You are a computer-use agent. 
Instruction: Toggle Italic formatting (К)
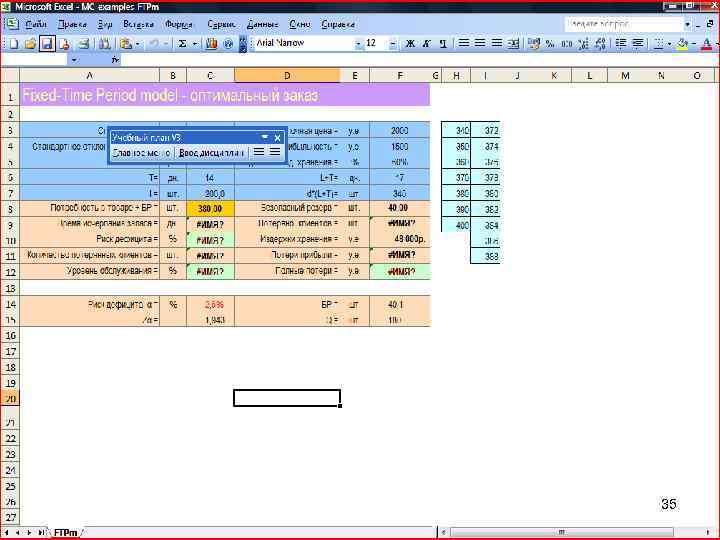(x=427, y=44)
